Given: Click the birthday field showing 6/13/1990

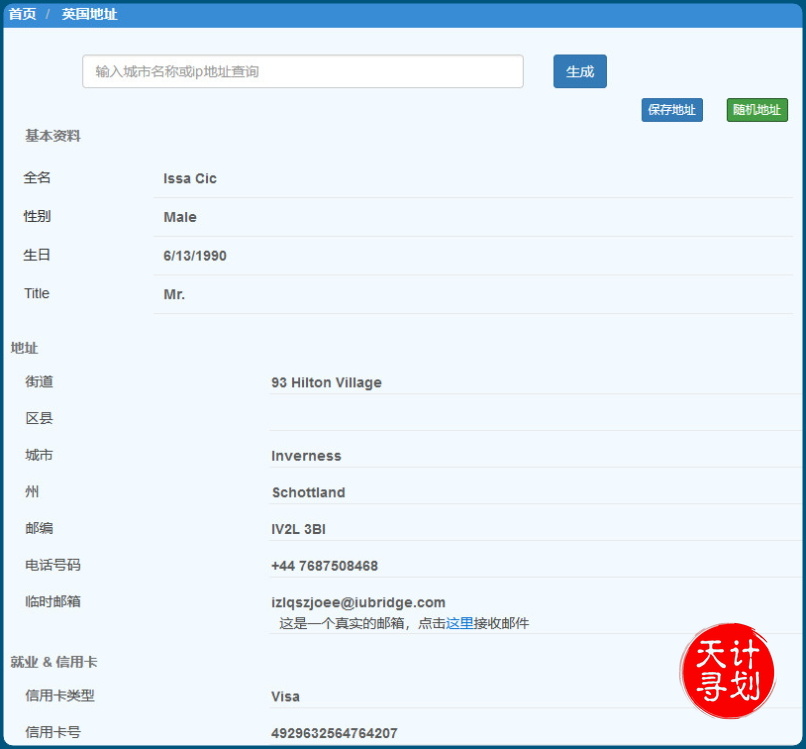Looking at the screenshot, I should click(197, 255).
